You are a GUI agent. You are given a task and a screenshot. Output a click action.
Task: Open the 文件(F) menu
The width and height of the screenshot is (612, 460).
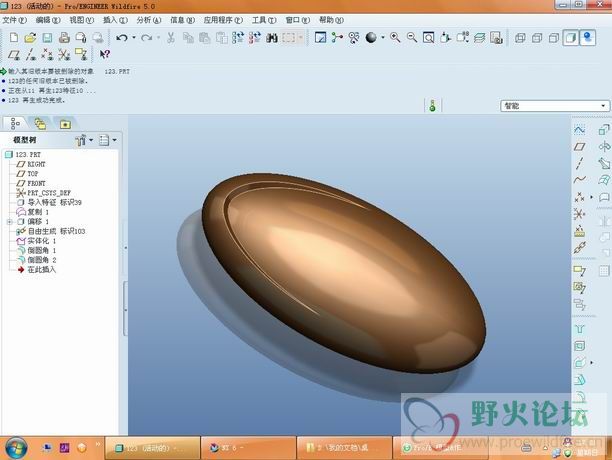coord(14,20)
